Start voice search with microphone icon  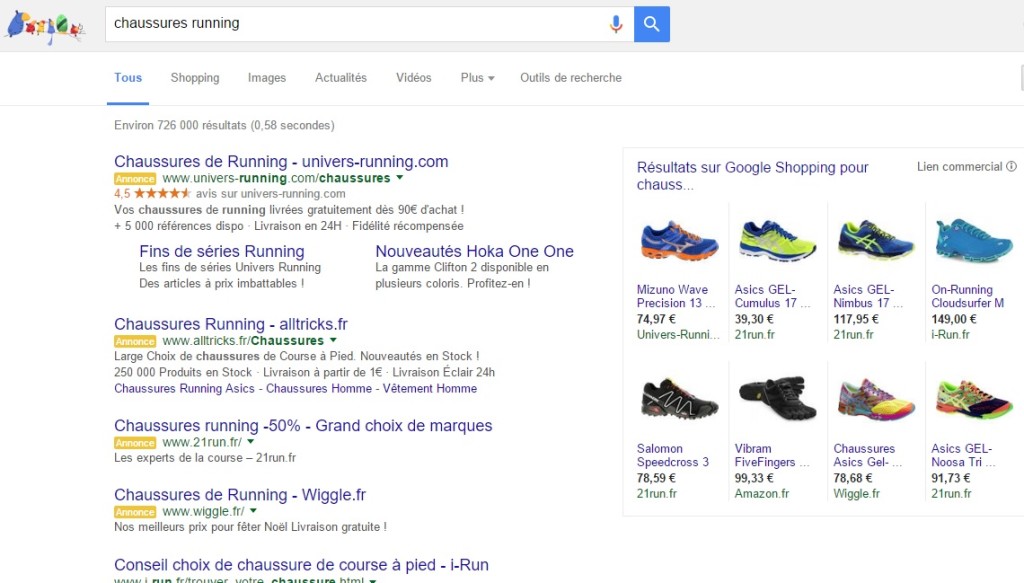[615, 24]
